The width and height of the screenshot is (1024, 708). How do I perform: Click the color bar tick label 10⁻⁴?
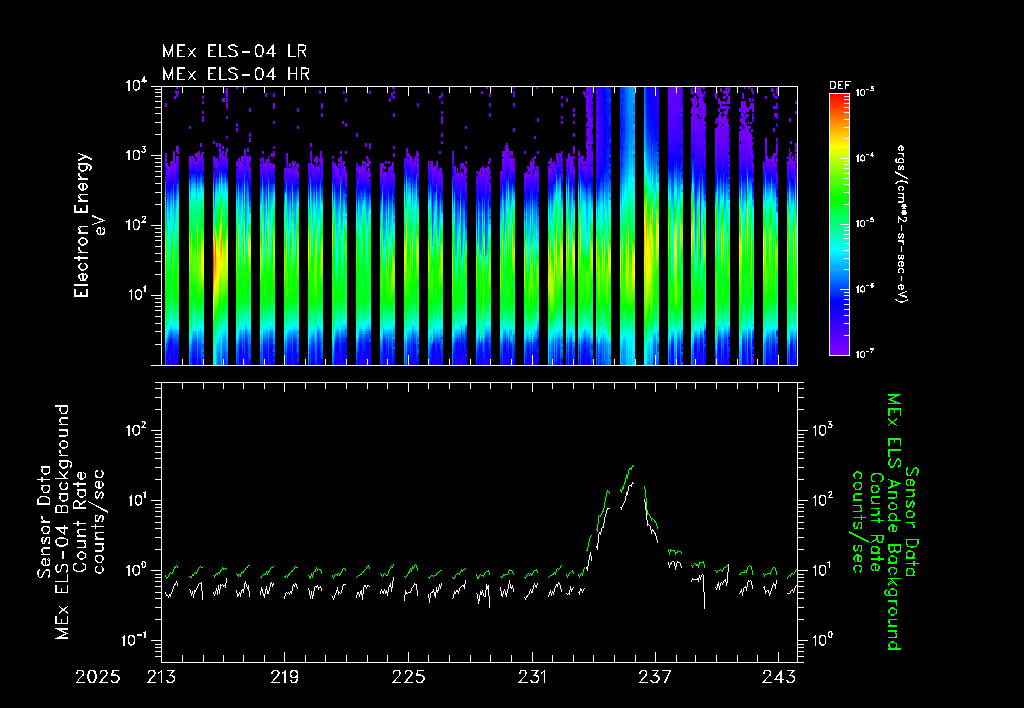point(864,157)
